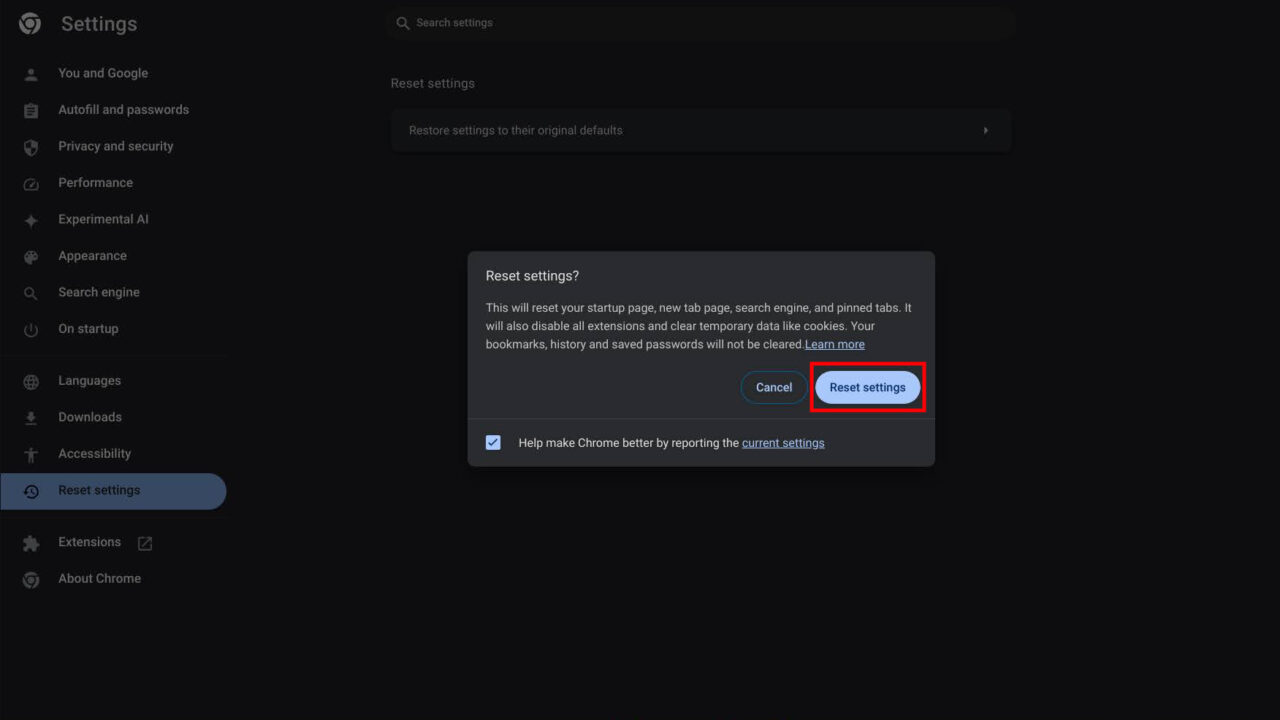Viewport: 1280px width, 720px height.
Task: Open the Learn more link
Action: tap(834, 343)
